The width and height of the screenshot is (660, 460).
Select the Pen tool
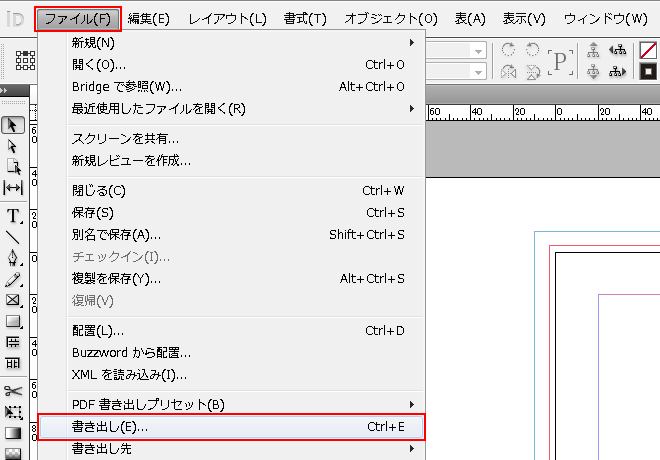click(14, 258)
